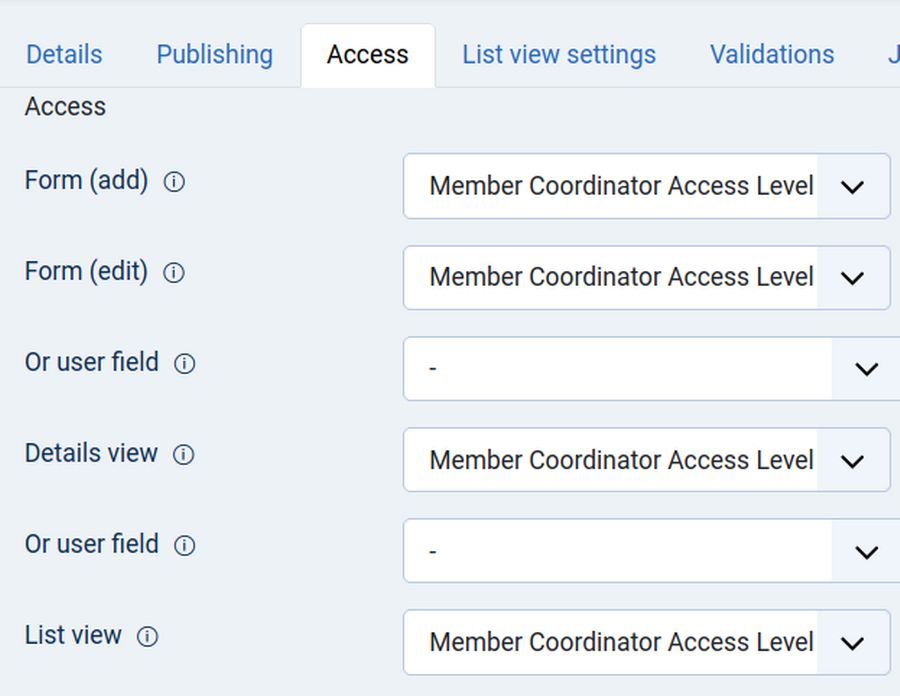Open the Form (add) access level dropdown
This screenshot has height=696, width=900.
coord(646,186)
